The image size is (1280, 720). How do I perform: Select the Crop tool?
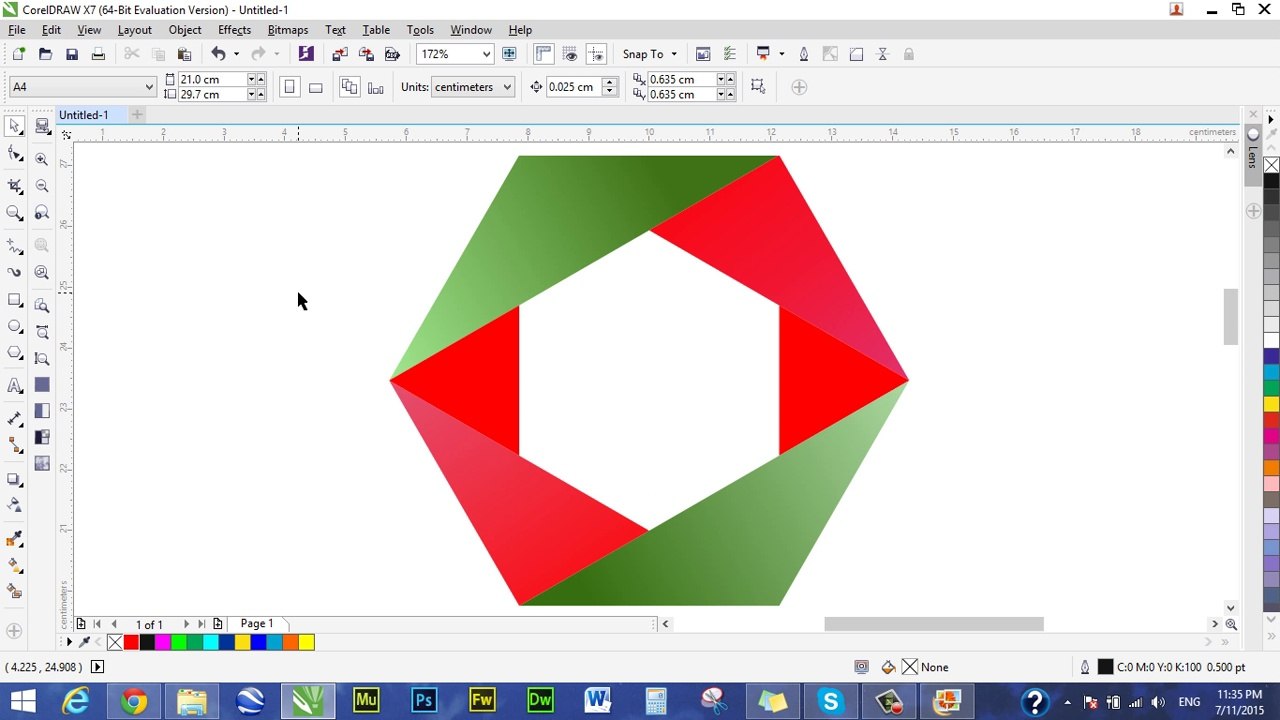point(14,186)
